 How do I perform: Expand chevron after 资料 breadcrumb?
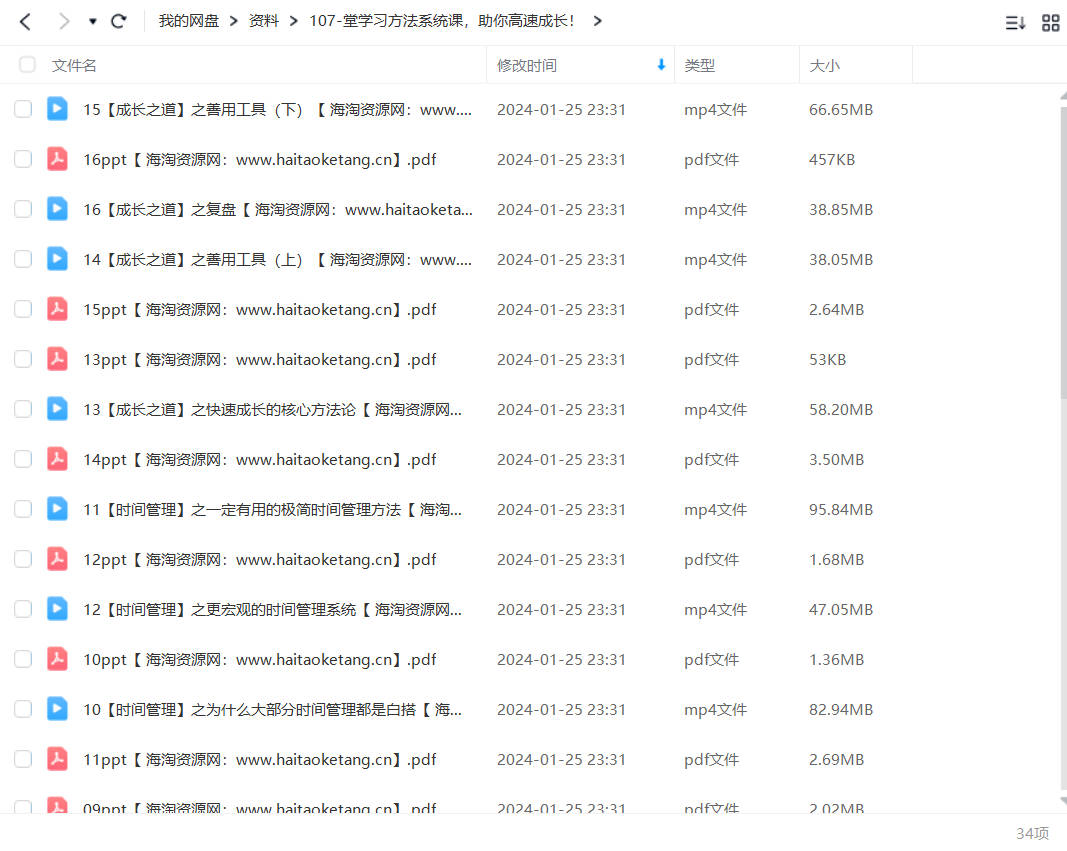pos(293,21)
